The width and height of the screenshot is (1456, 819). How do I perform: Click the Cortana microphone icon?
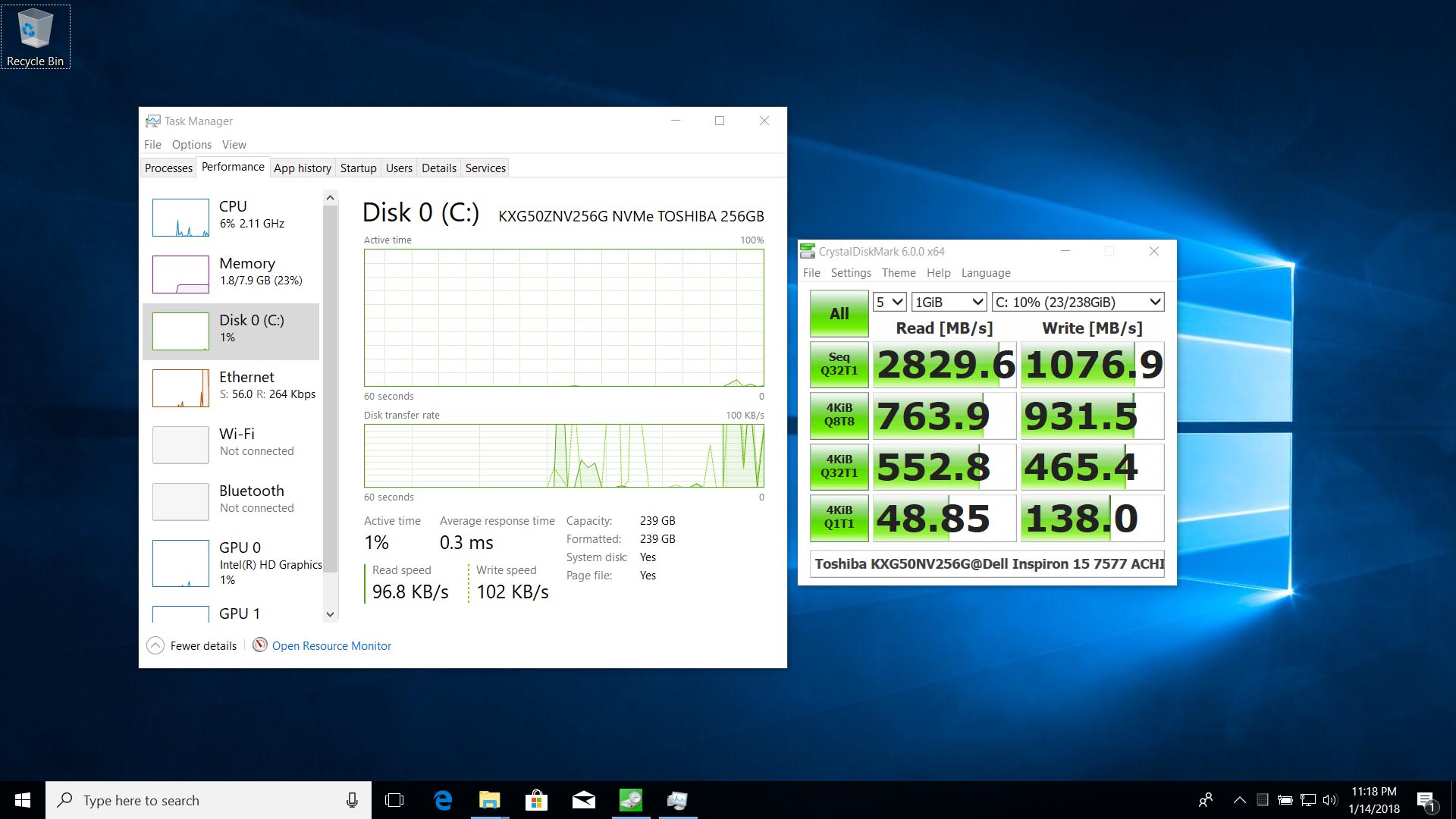(x=352, y=800)
